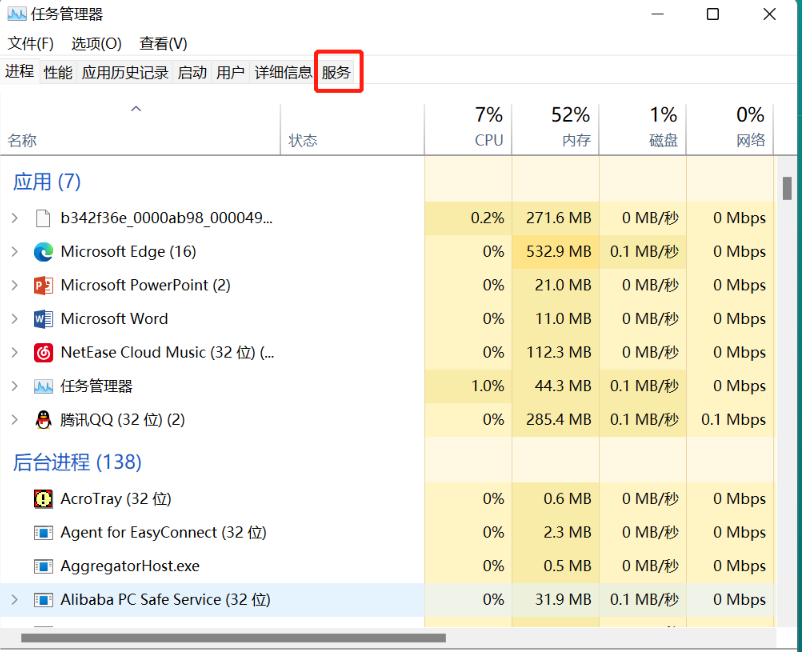
Task: Select the Microsoft PowerPoint icon
Action: (42, 285)
